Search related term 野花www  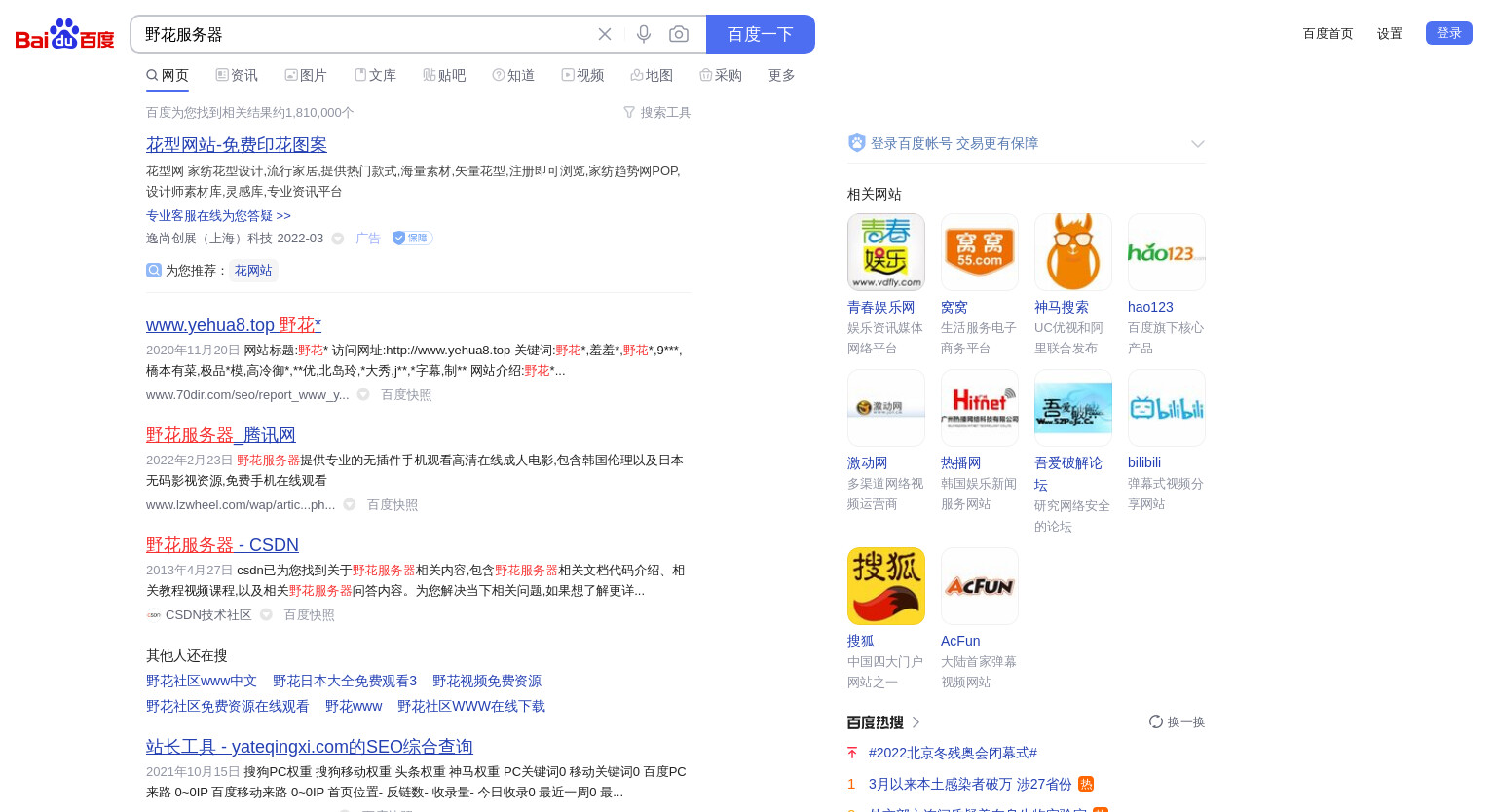[x=354, y=706]
